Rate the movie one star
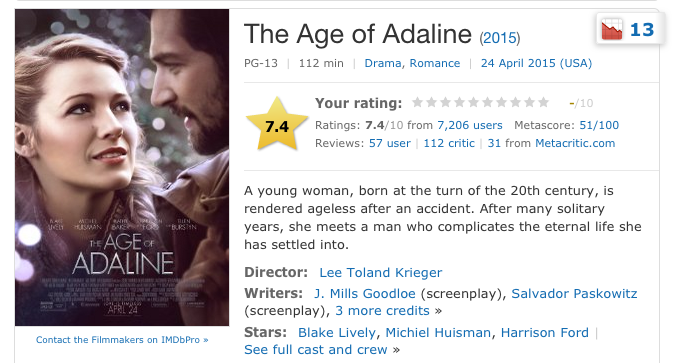Image resolution: width=675 pixels, height=363 pixels. (x=417, y=102)
